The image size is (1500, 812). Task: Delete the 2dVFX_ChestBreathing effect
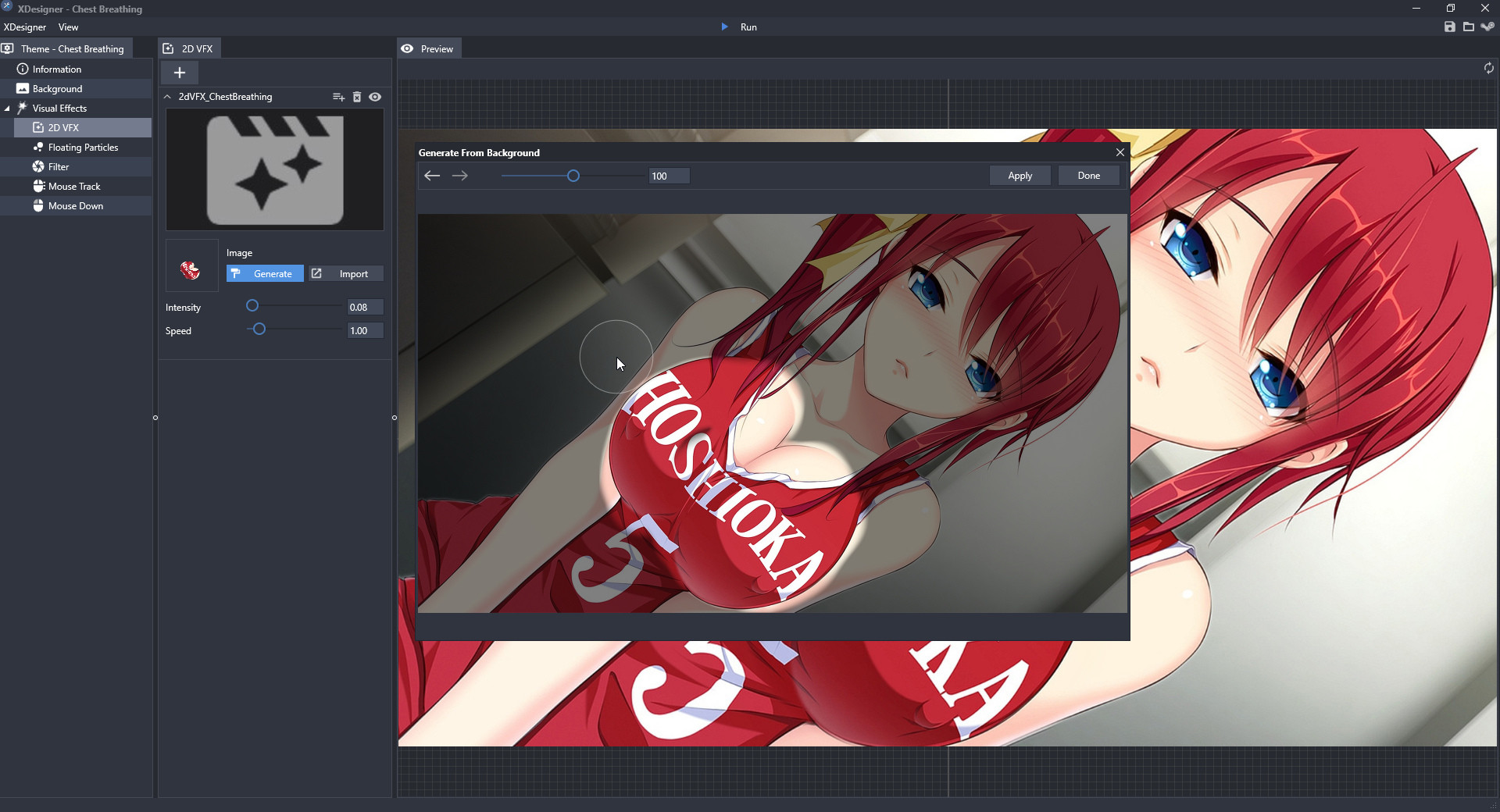click(357, 97)
